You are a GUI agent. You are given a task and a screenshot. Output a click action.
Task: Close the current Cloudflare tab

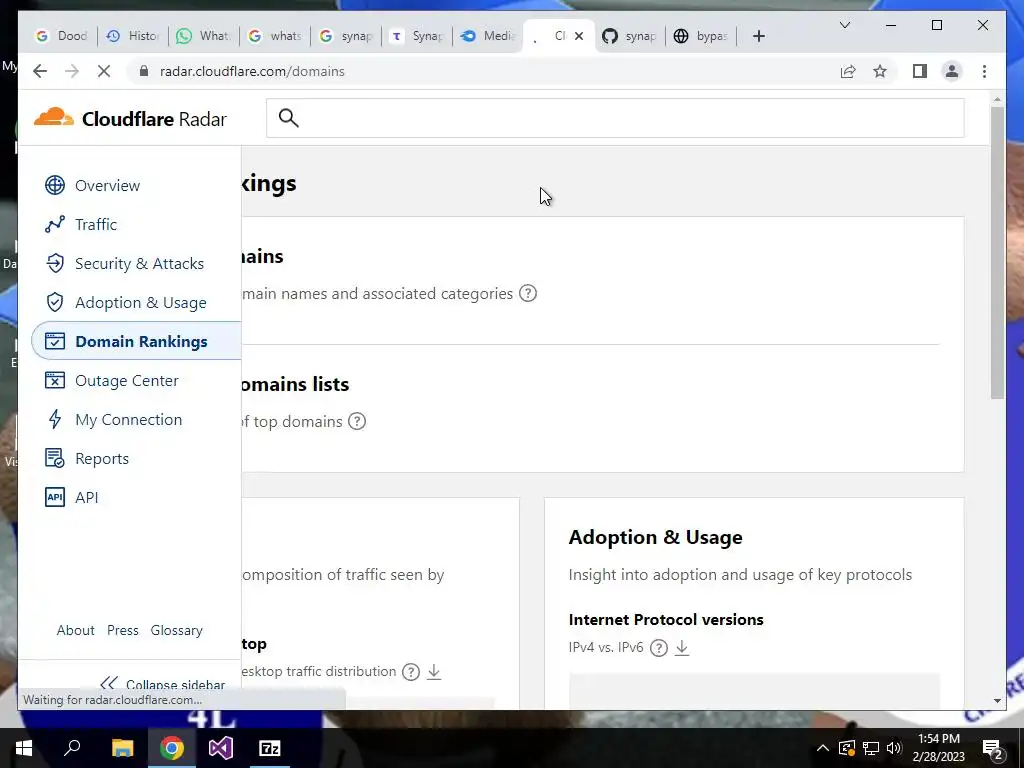[579, 36]
